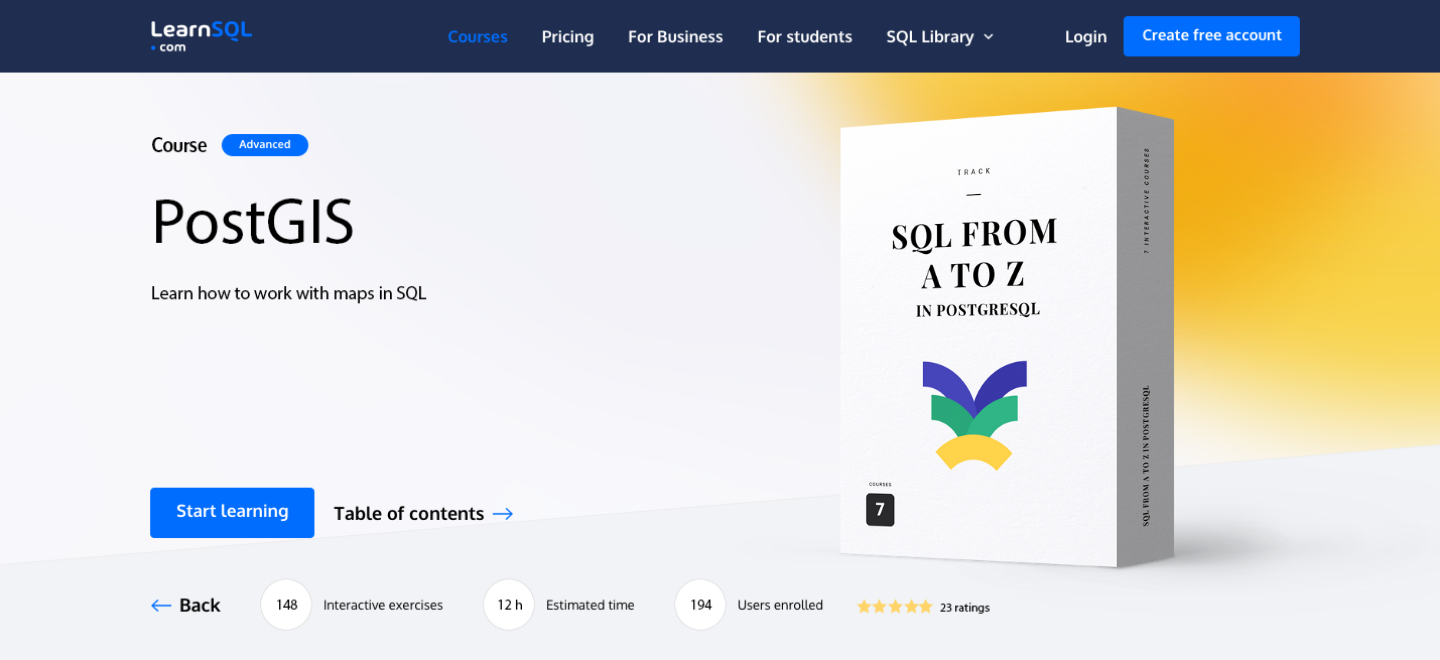The image size is (1440, 660).
Task: Click the arrow next to Table of contents
Action: 503,514
